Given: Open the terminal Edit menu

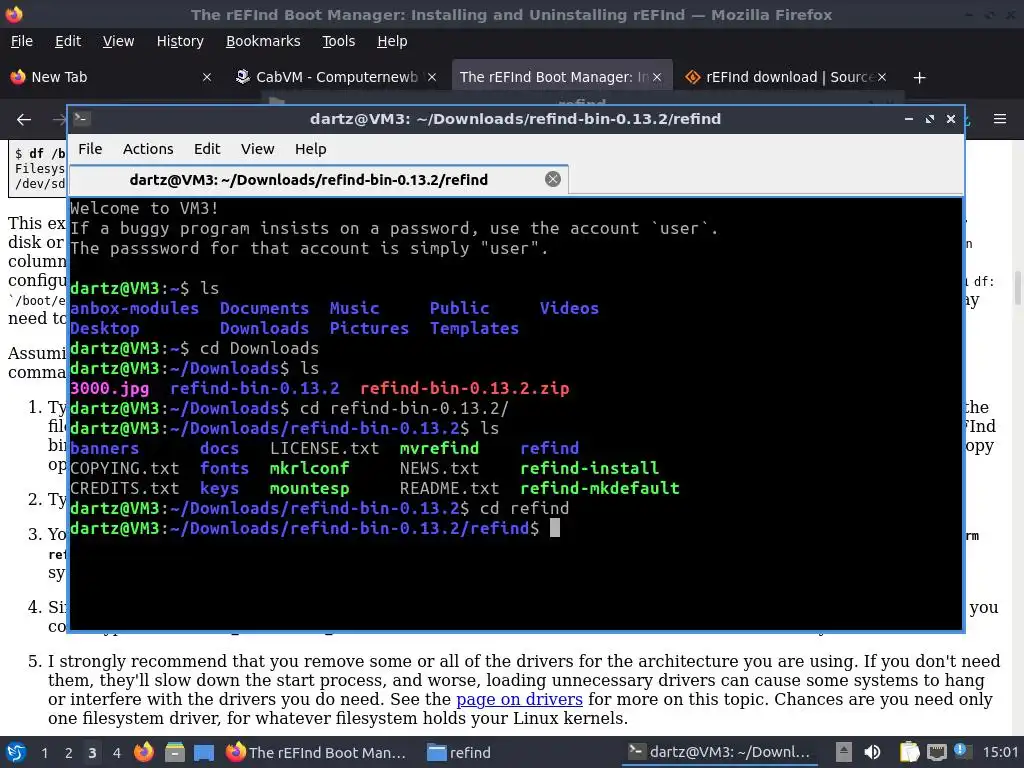Looking at the screenshot, I should tap(207, 149).
